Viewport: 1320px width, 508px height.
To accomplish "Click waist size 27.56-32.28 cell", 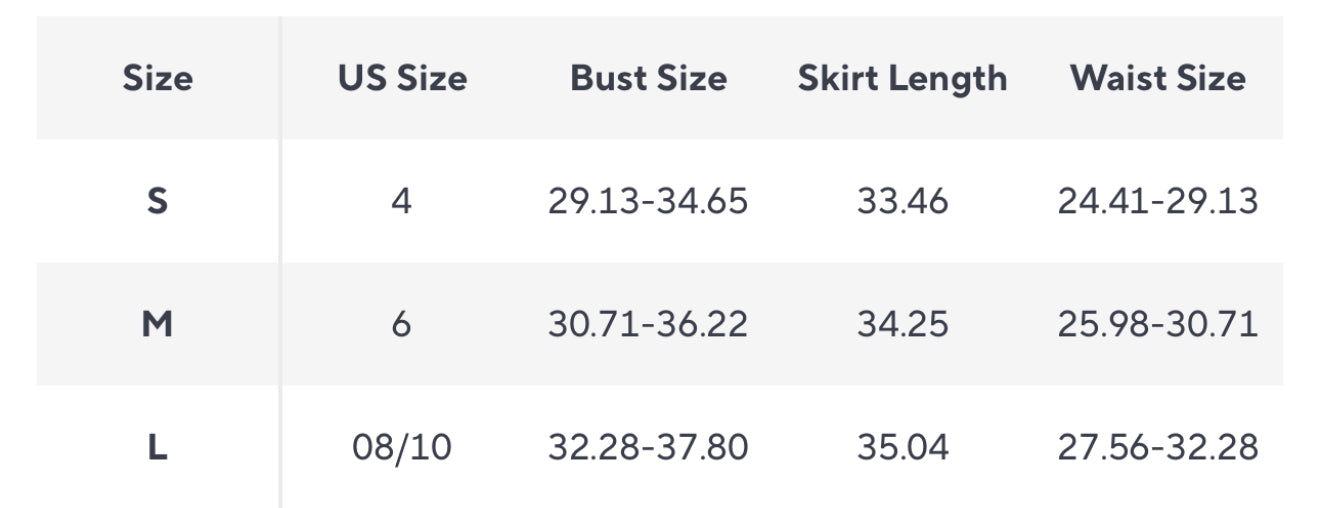I will coord(1158,447).
